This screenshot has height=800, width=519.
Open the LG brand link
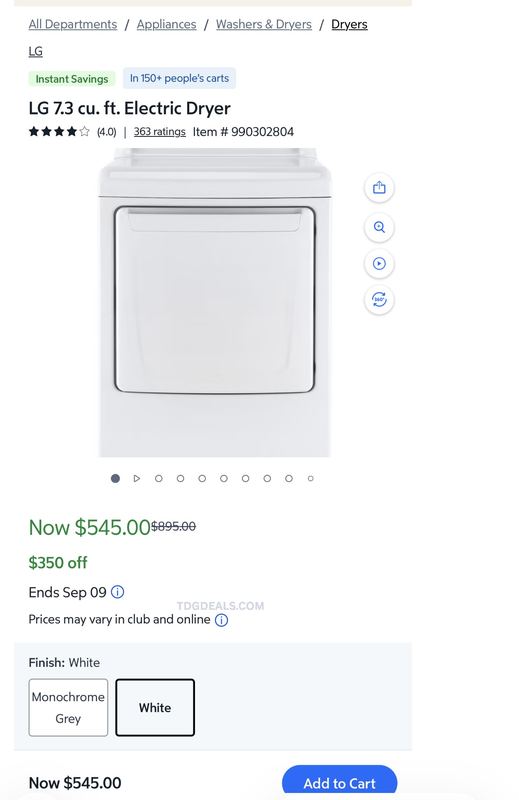point(36,52)
